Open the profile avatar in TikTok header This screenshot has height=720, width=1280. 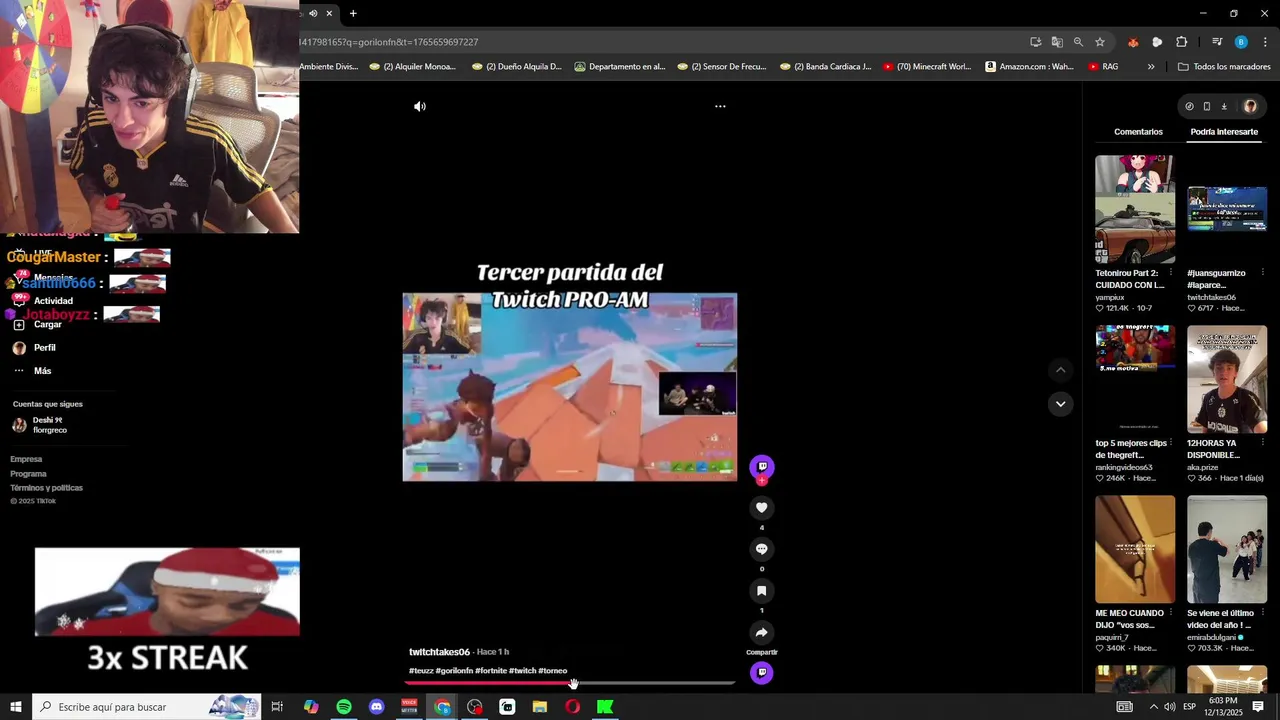1250,106
